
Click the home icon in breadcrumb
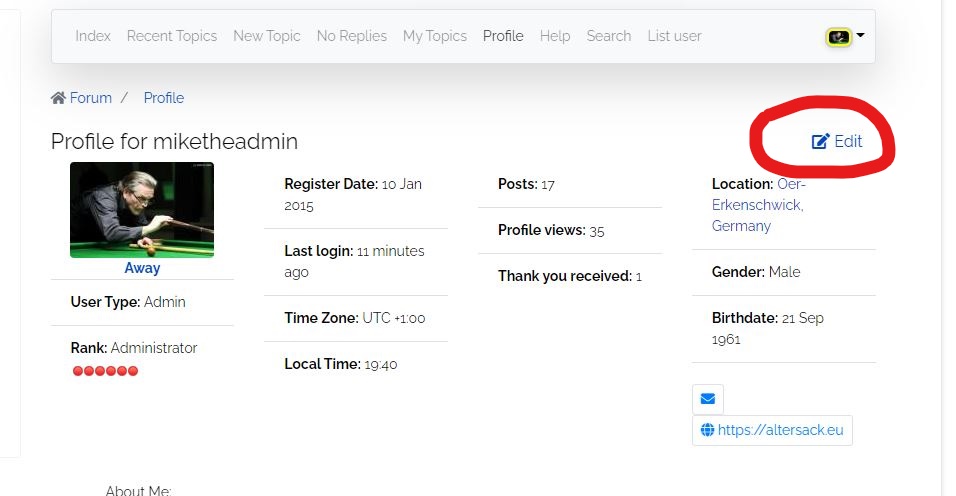(58, 98)
